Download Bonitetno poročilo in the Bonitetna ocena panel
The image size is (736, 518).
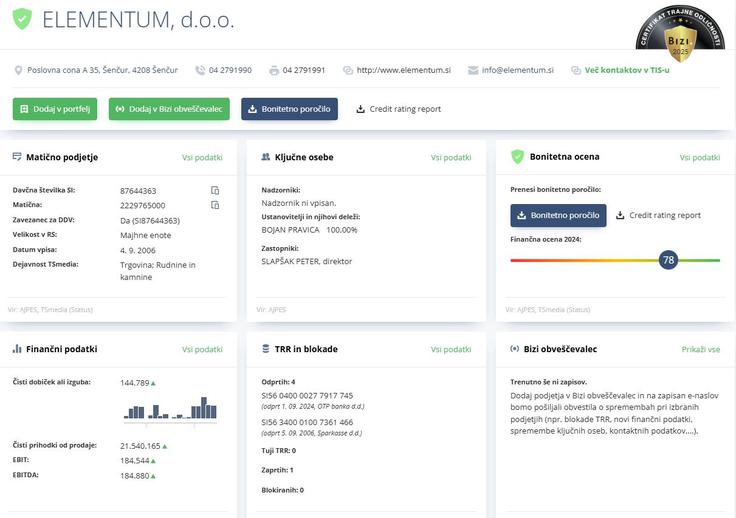click(x=559, y=215)
